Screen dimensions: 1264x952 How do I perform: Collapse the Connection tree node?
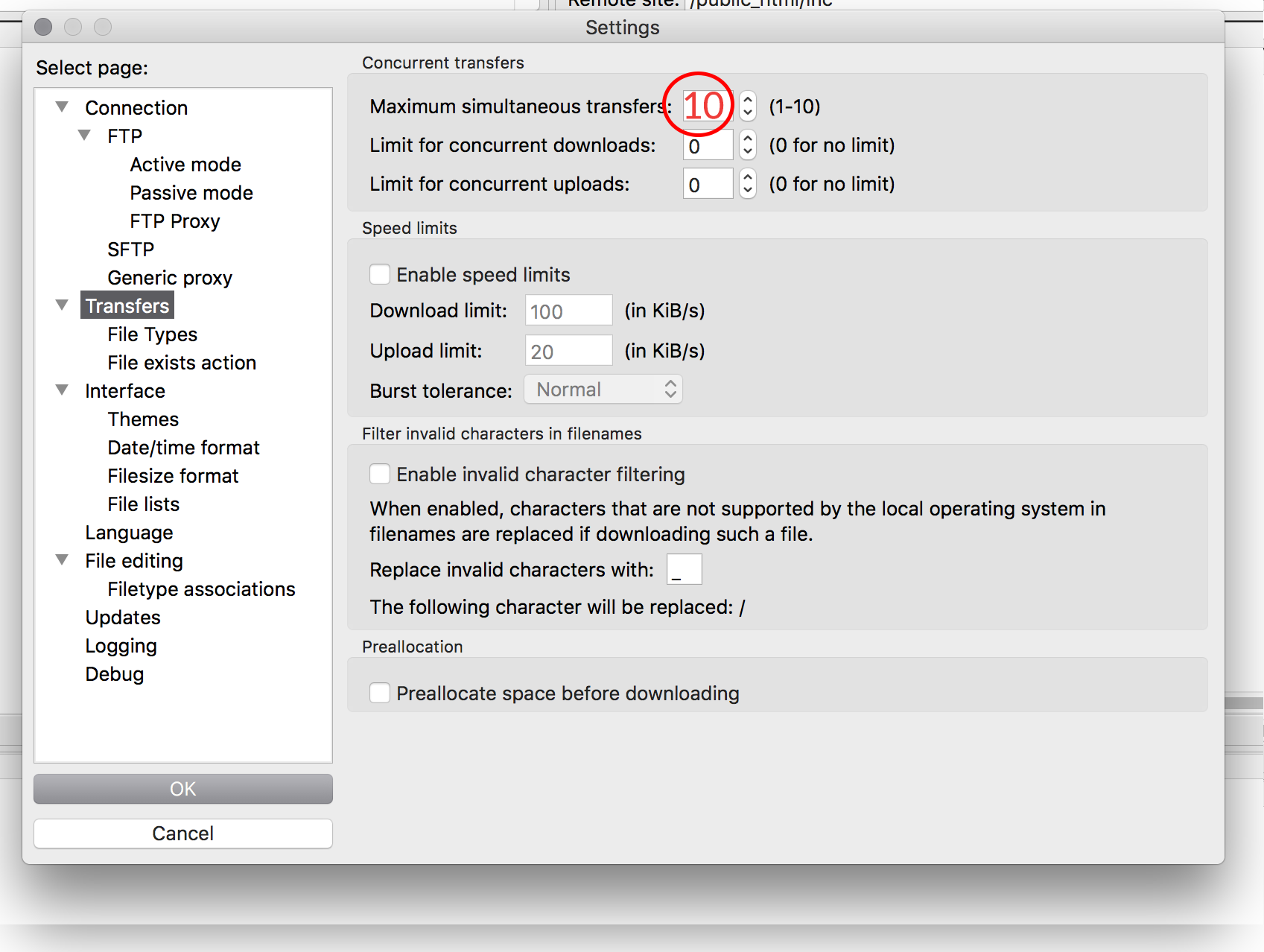point(63,107)
